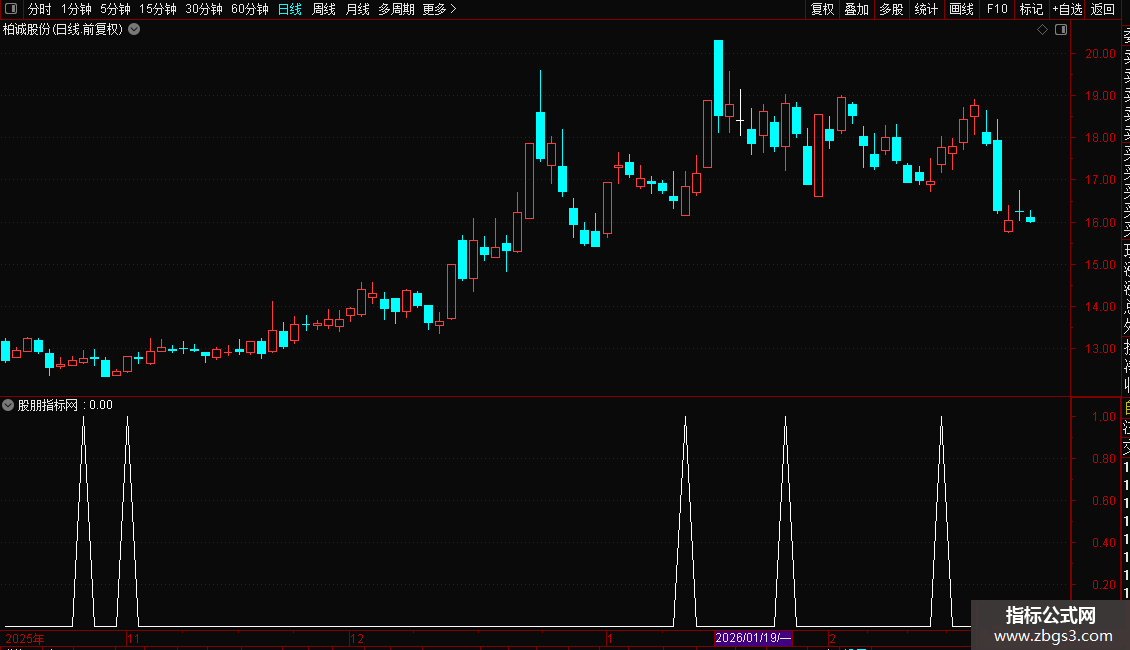
Task: Click the 20.00 price axis label
Action: pyautogui.click(x=1100, y=53)
